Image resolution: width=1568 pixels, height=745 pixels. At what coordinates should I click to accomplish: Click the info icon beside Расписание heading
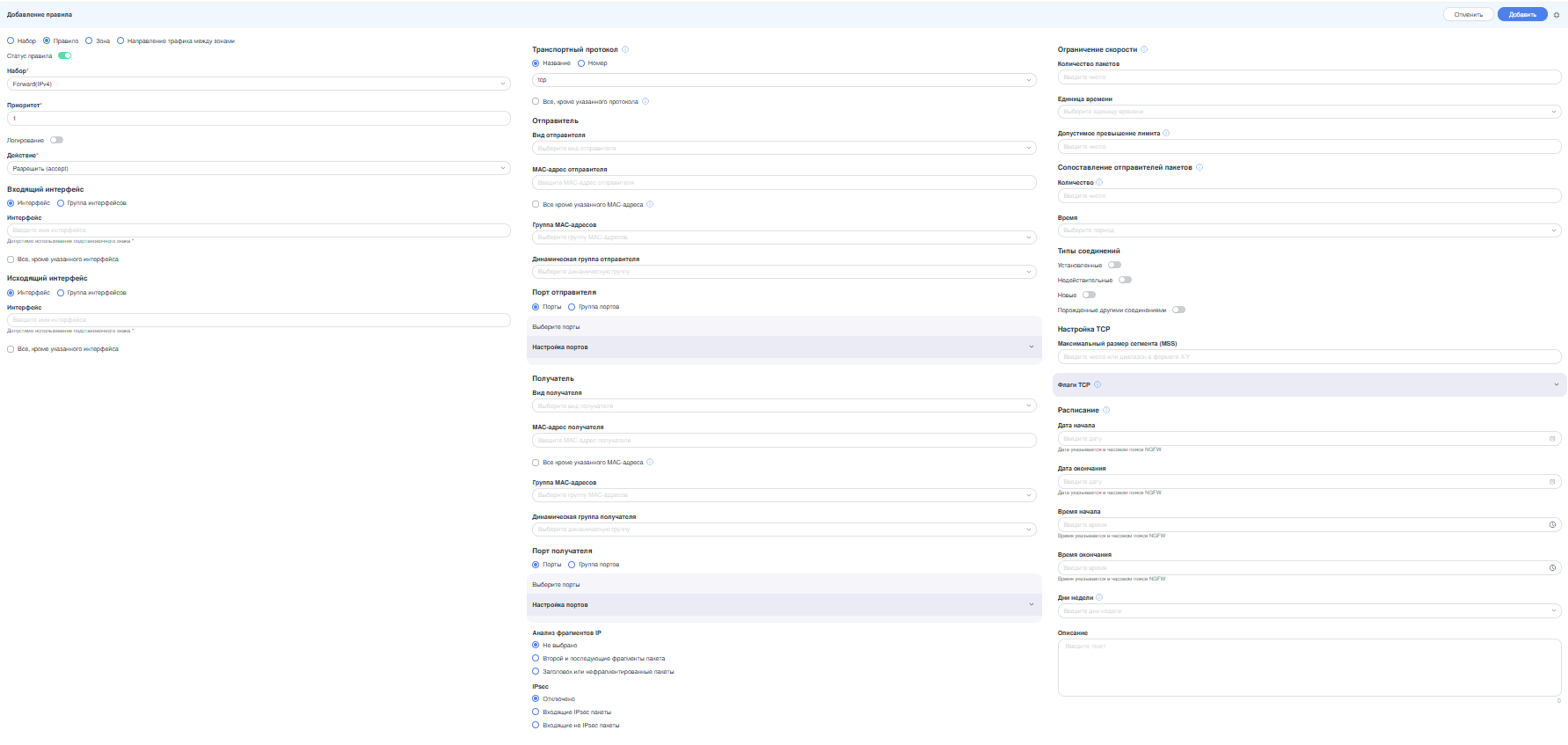tap(1106, 411)
